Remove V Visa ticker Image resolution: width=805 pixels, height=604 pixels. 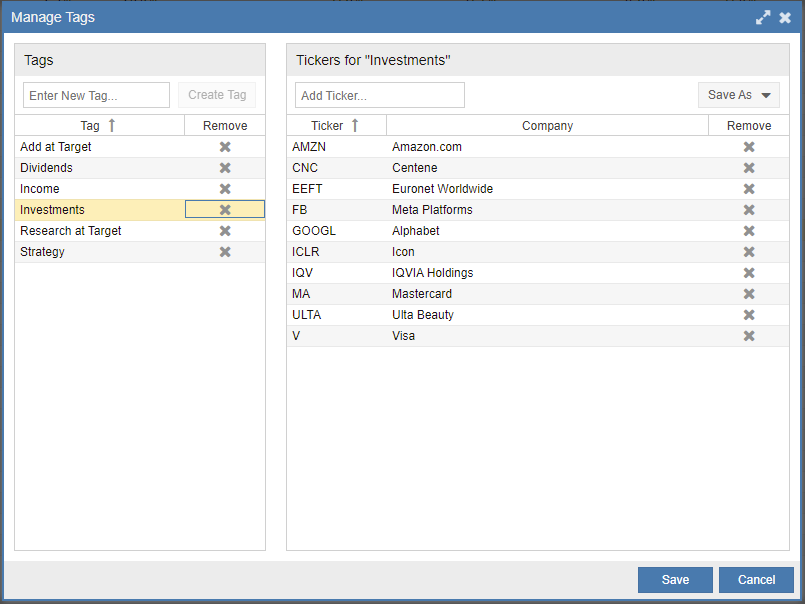pos(749,336)
